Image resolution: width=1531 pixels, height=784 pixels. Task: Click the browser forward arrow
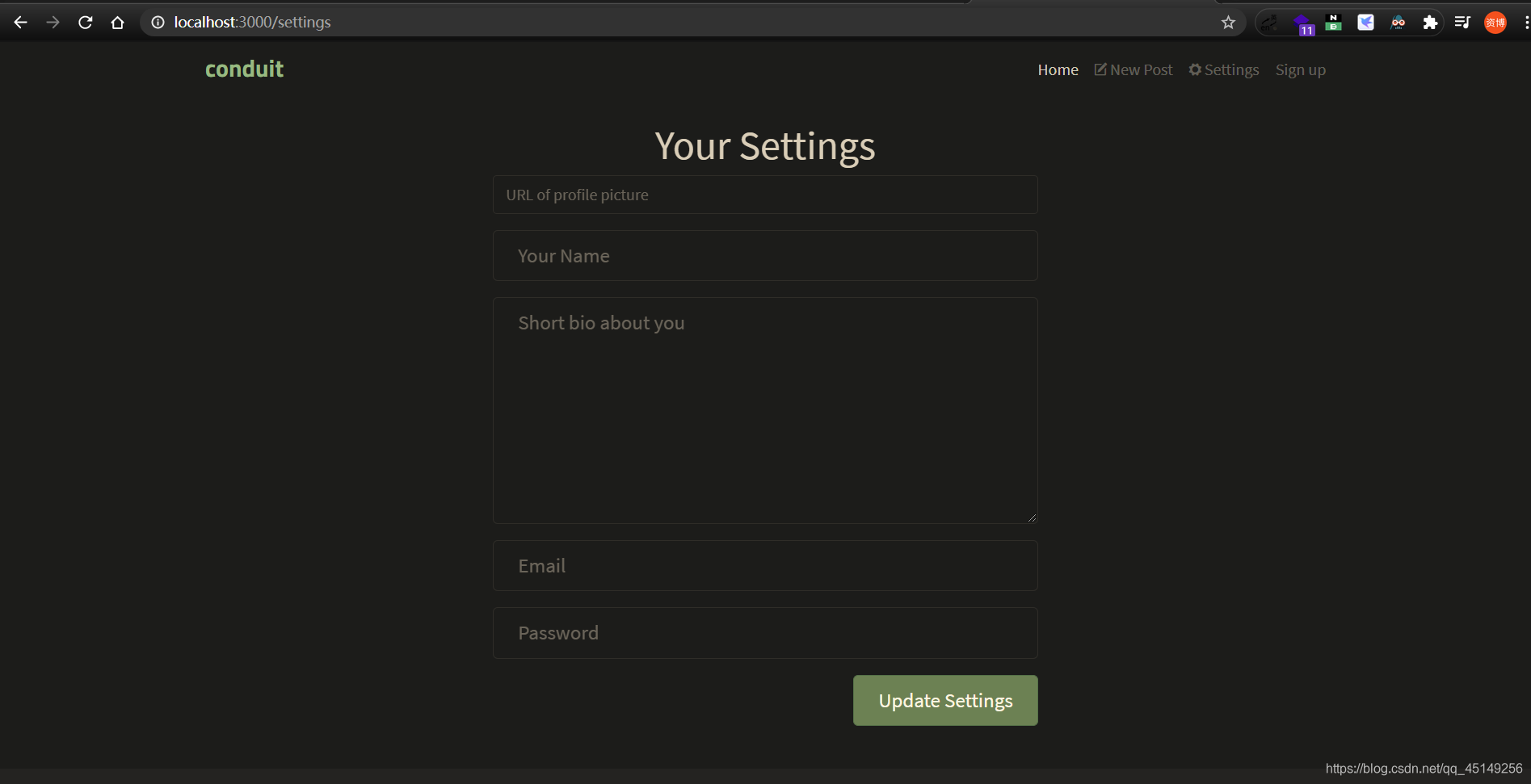53,23
